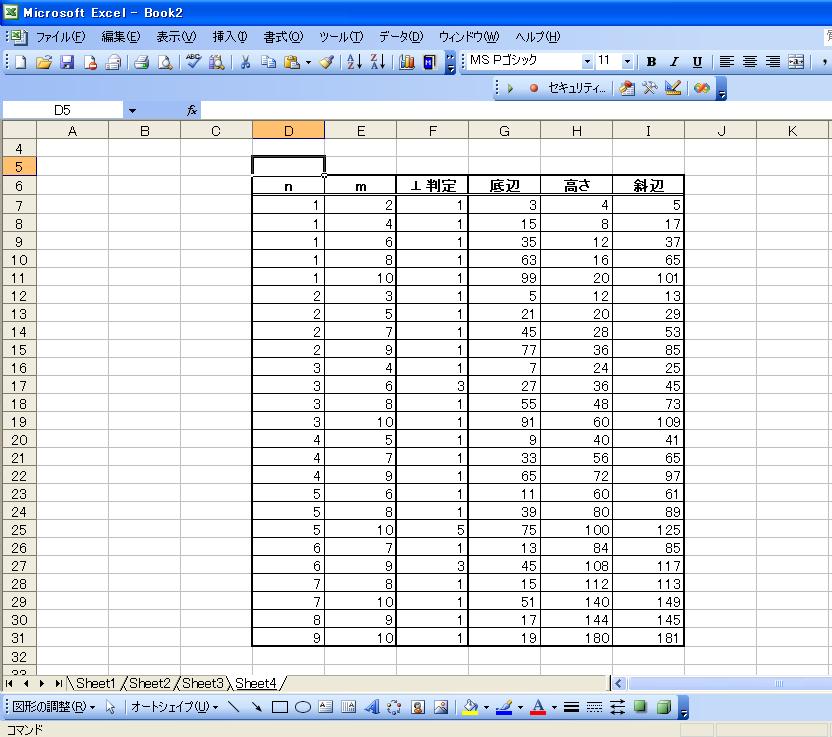The height and width of the screenshot is (737, 832).
Task: Open Shadow Style green square icon
Action: (640, 707)
